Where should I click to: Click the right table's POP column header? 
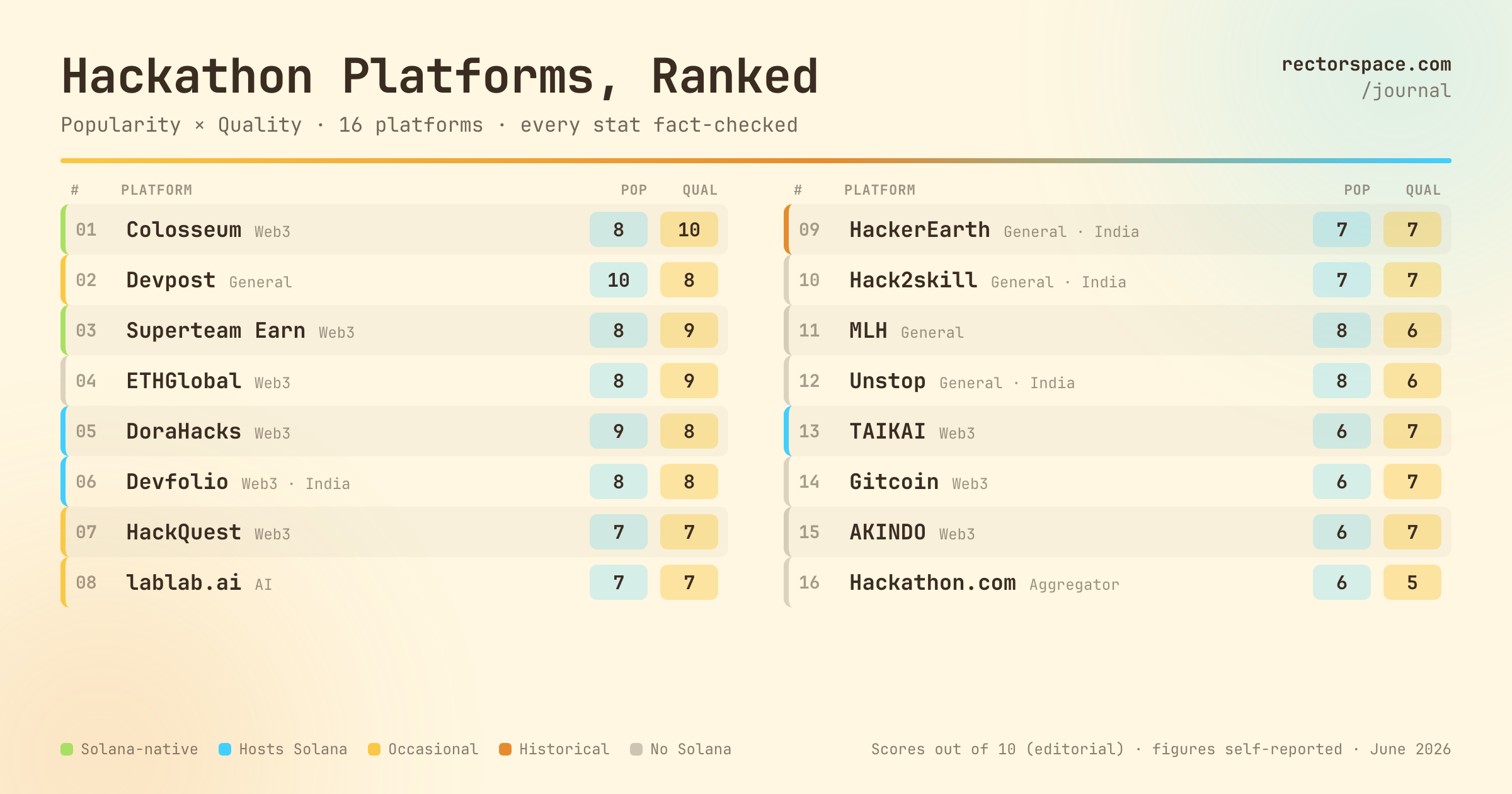[1357, 190]
